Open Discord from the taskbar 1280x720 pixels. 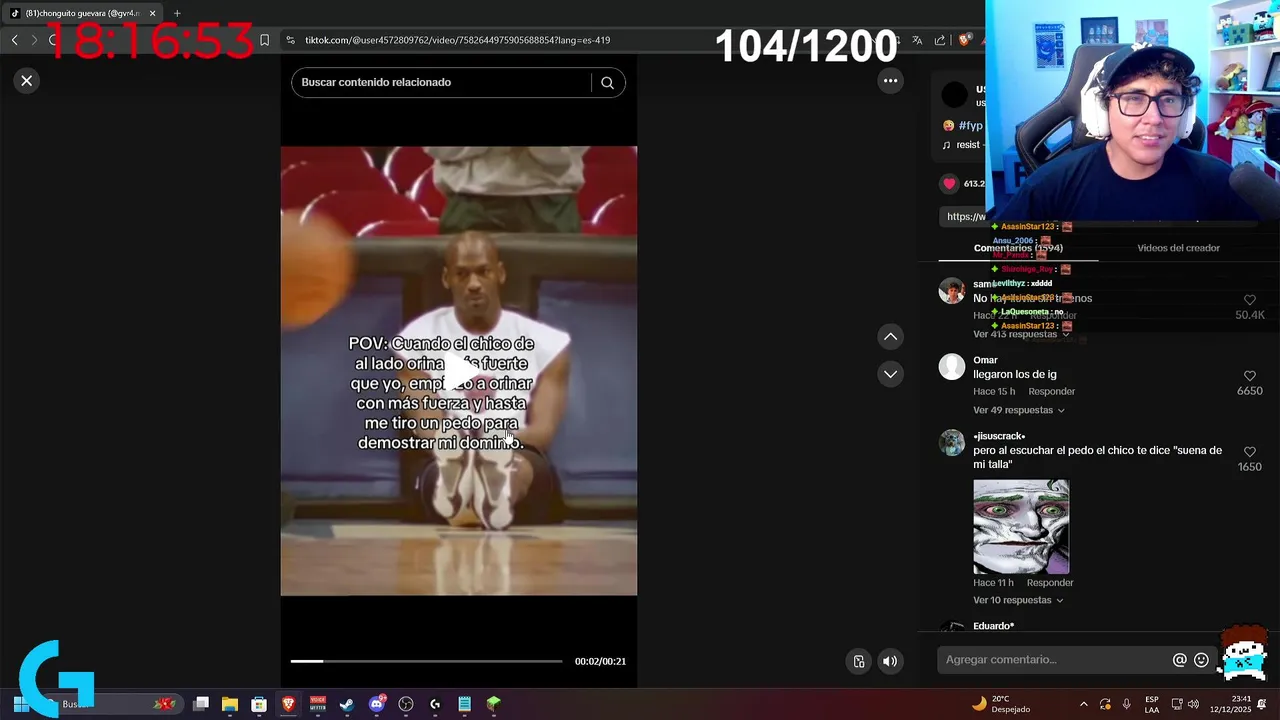point(377,704)
